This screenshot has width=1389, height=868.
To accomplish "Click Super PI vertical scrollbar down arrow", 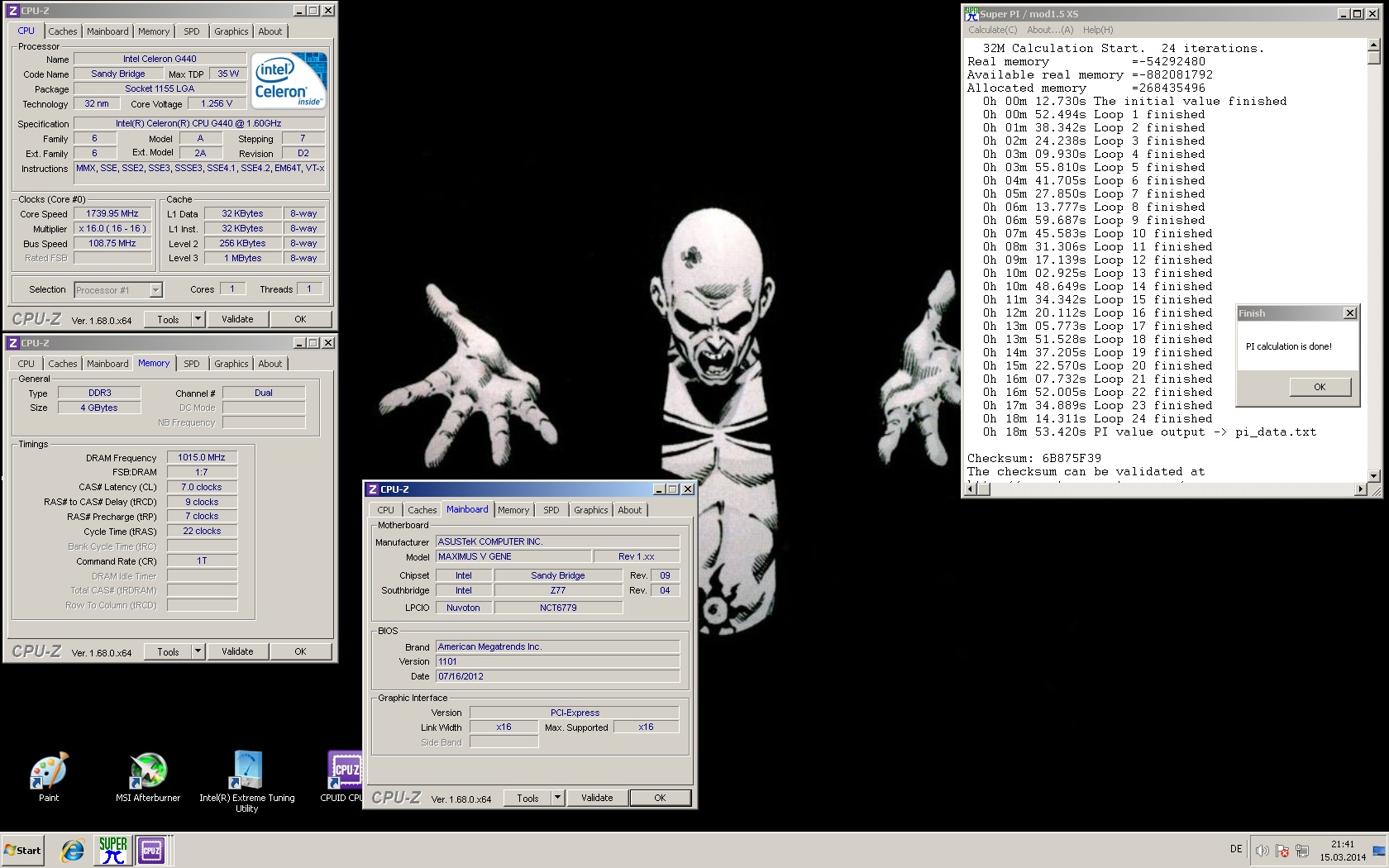I will pos(1374,475).
